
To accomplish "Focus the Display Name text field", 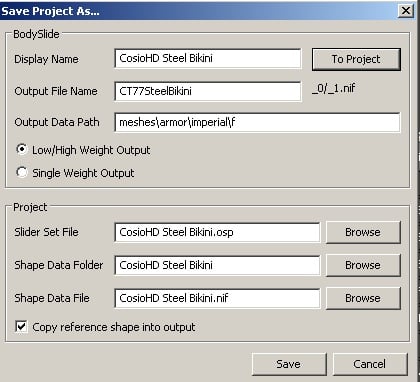I will pyautogui.click(x=208, y=59).
